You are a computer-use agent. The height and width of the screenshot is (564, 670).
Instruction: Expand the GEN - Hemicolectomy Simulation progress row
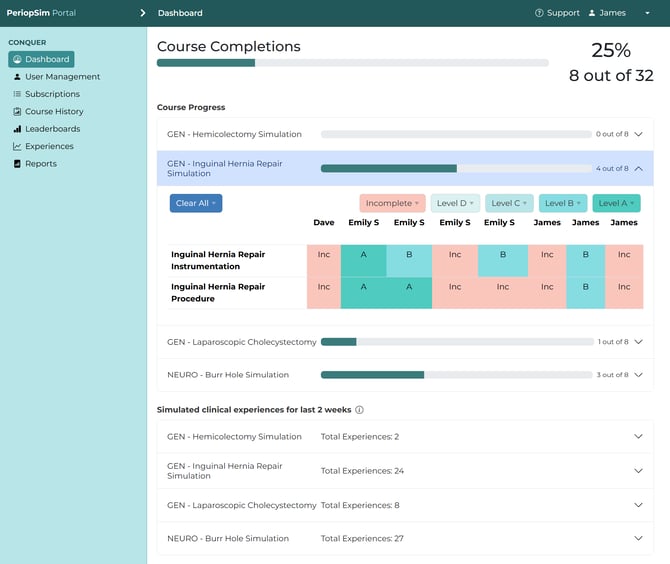[638, 134]
